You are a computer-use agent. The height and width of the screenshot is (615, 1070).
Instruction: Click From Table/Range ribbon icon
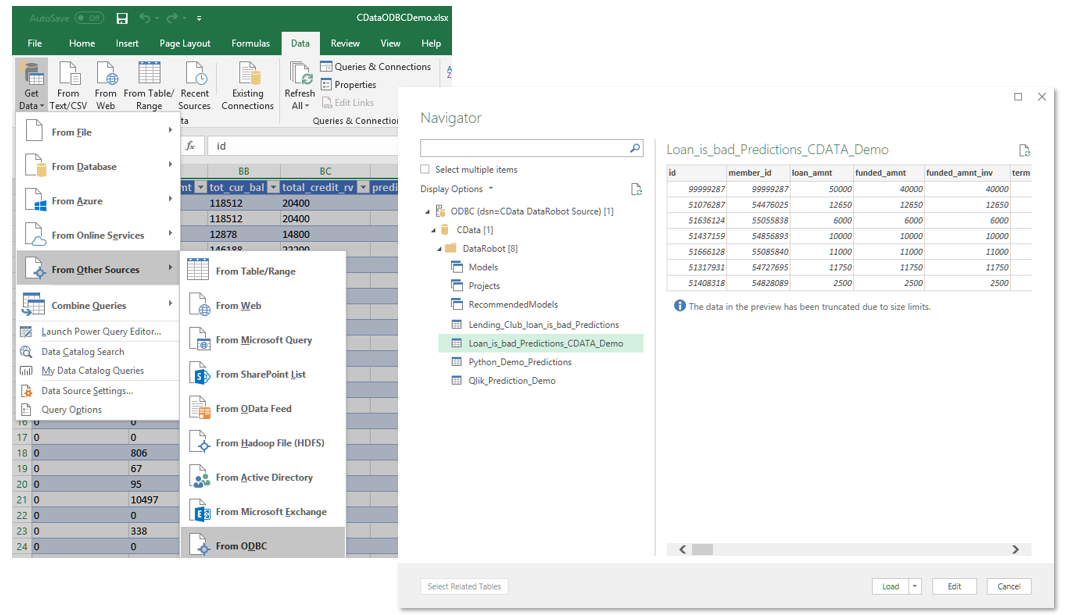(x=149, y=85)
